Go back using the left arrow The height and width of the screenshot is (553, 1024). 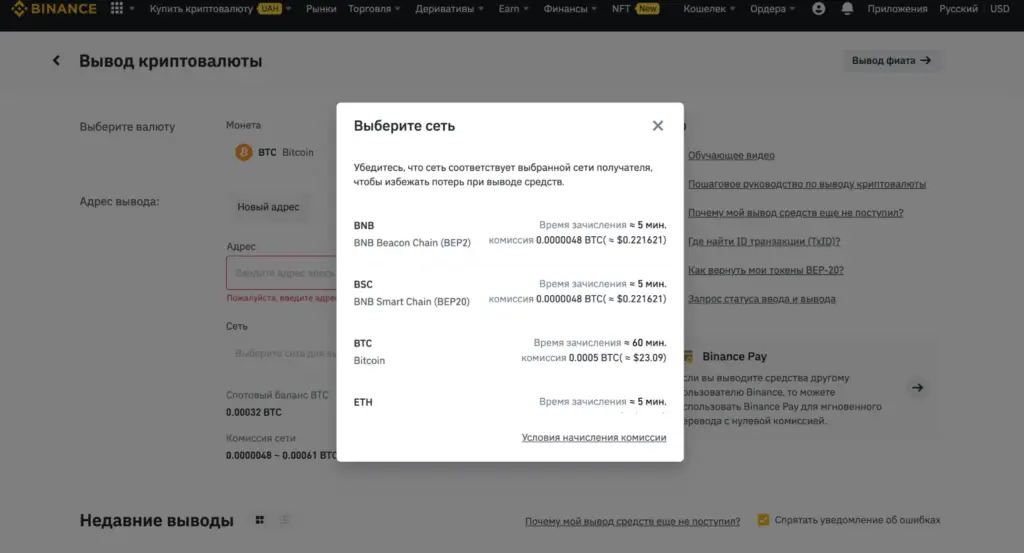[x=57, y=61]
